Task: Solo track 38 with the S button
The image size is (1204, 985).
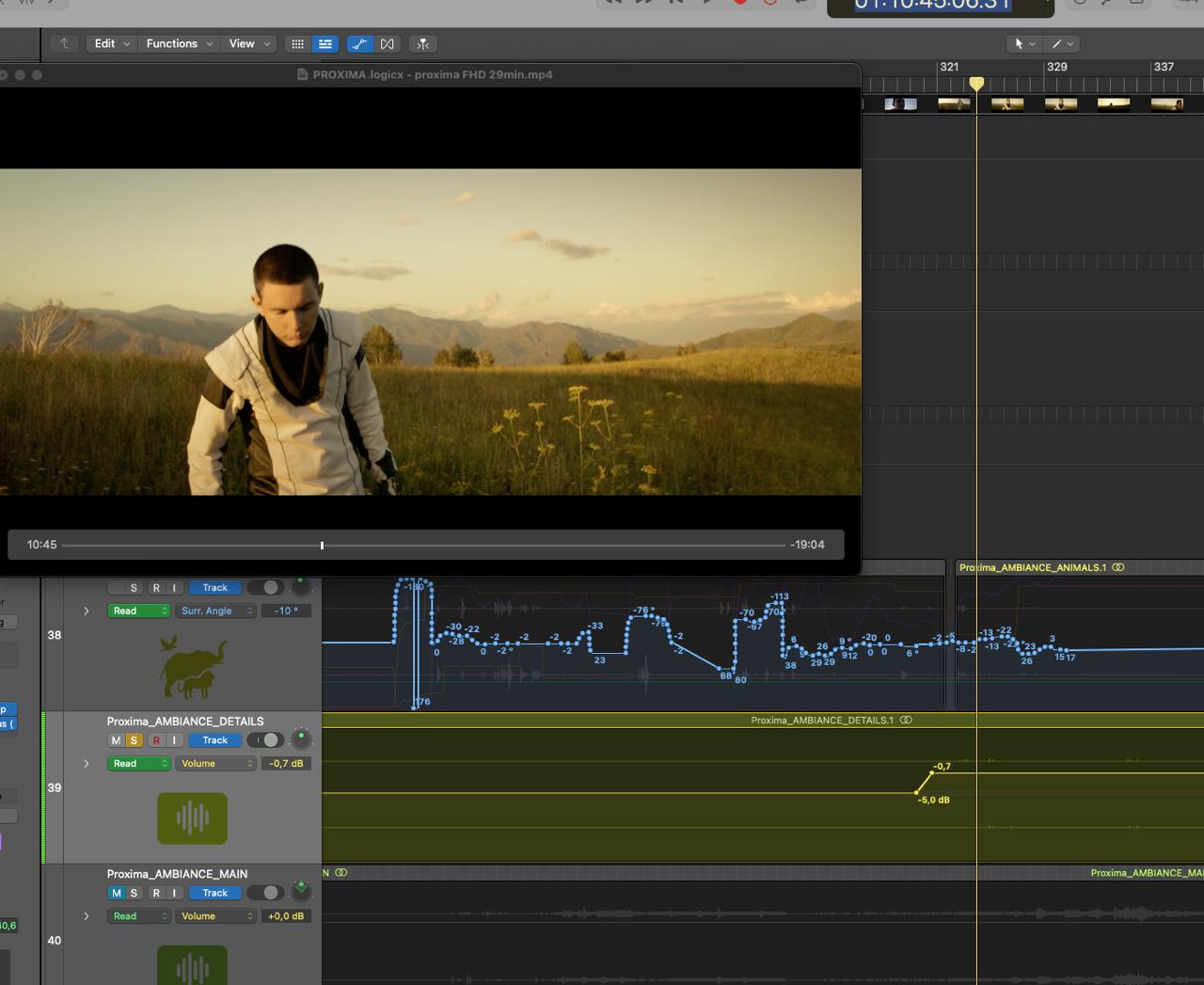Action: pyautogui.click(x=134, y=588)
